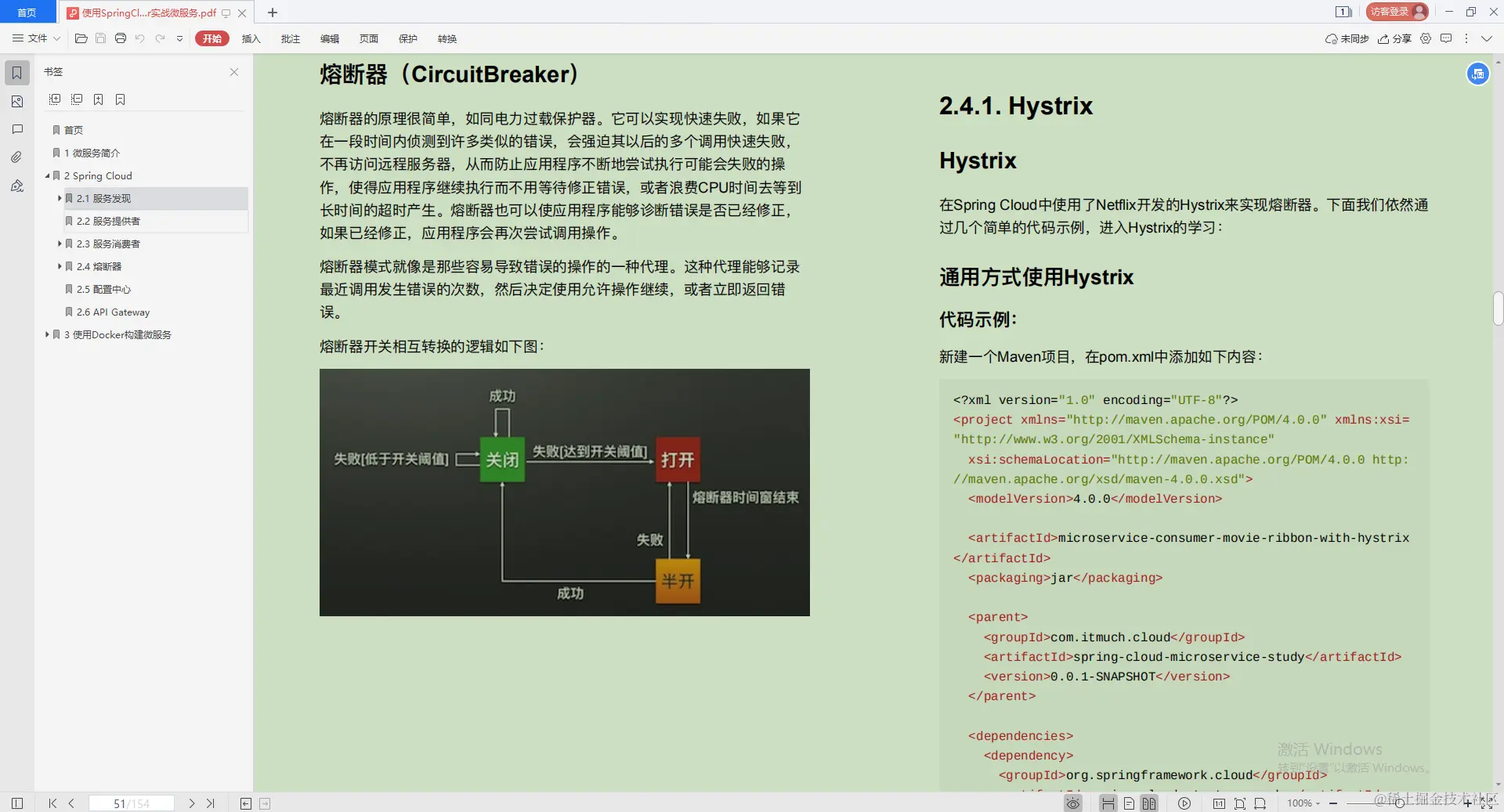Click the open file icon in the toolbar
This screenshot has height=812, width=1504.
tap(81, 38)
